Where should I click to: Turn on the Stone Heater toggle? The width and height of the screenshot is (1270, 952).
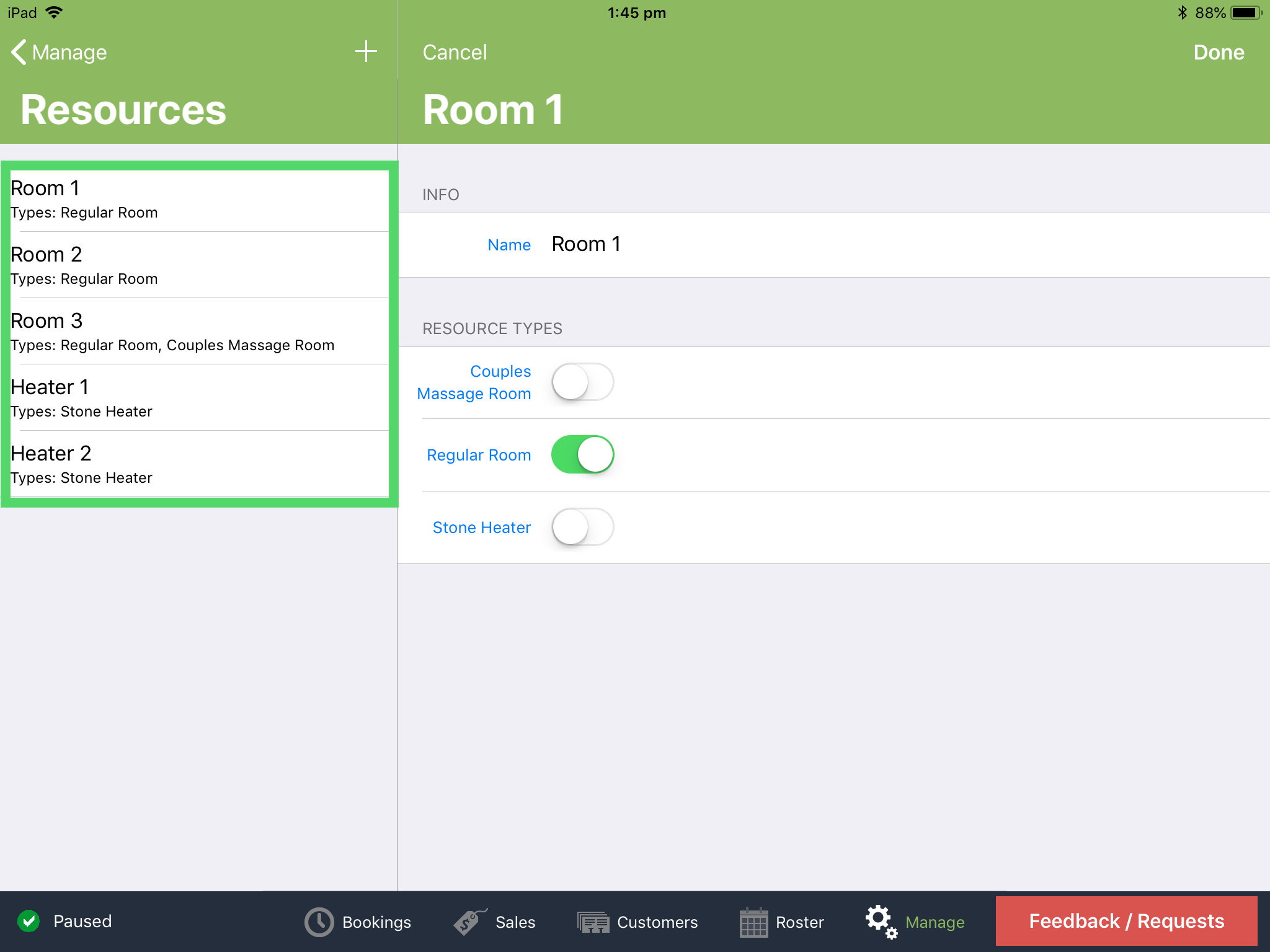point(582,527)
